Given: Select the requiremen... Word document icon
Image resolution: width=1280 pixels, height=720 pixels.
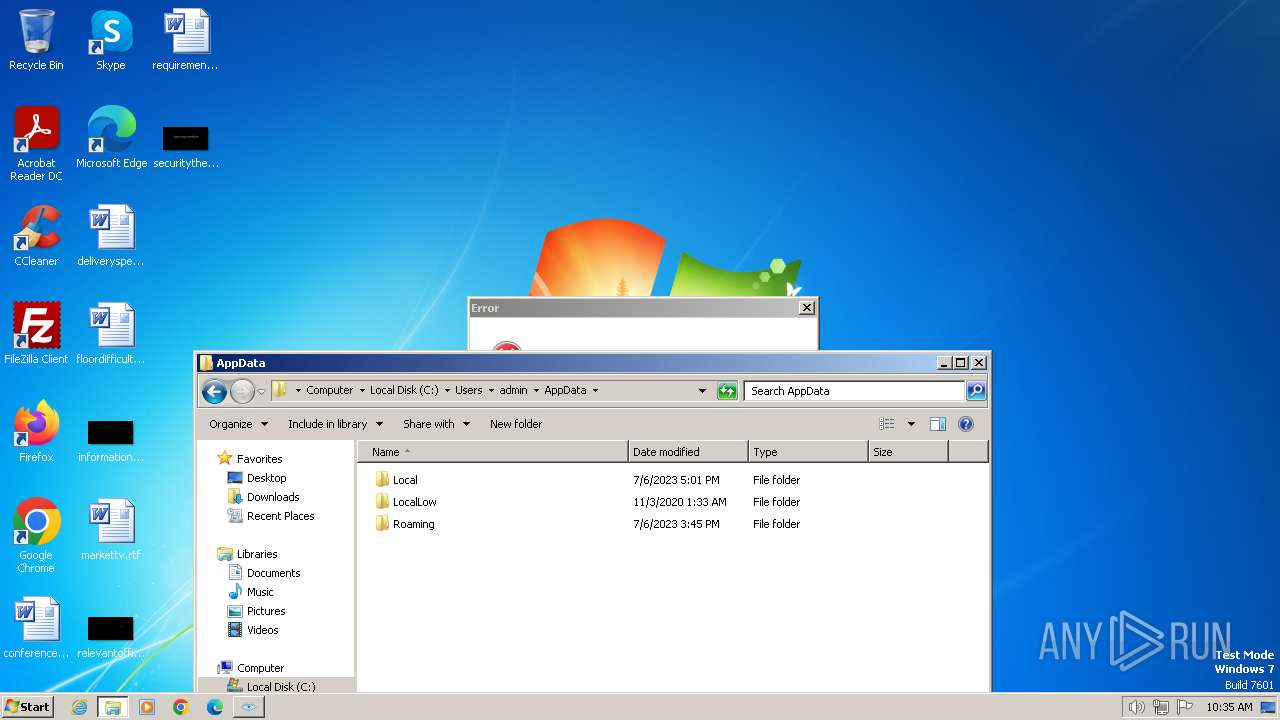Looking at the screenshot, I should pyautogui.click(x=185, y=40).
